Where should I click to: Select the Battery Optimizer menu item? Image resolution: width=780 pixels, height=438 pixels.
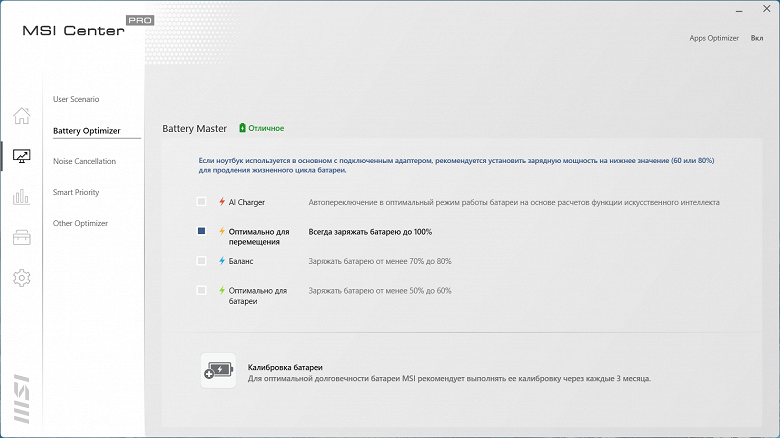point(87,131)
